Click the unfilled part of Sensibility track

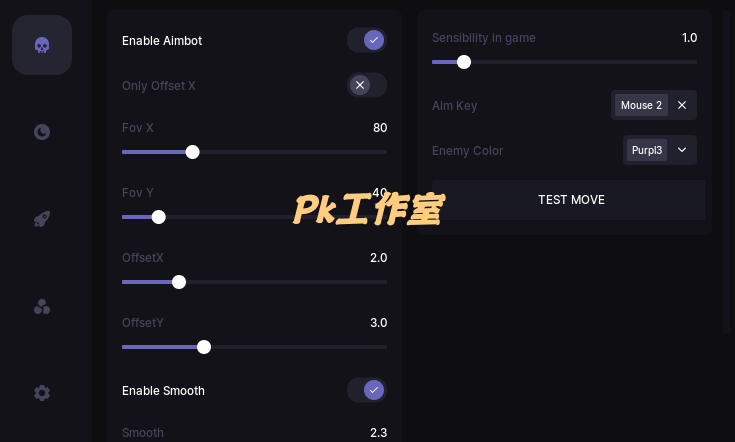(x=584, y=62)
